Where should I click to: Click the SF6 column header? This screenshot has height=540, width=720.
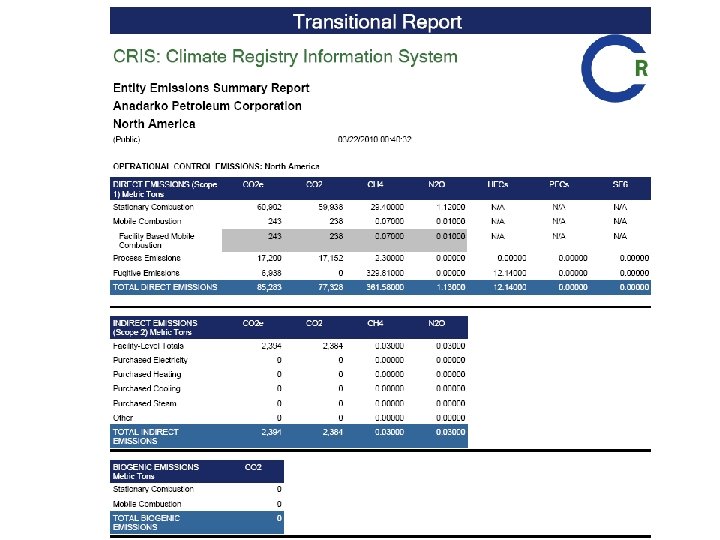(620, 184)
